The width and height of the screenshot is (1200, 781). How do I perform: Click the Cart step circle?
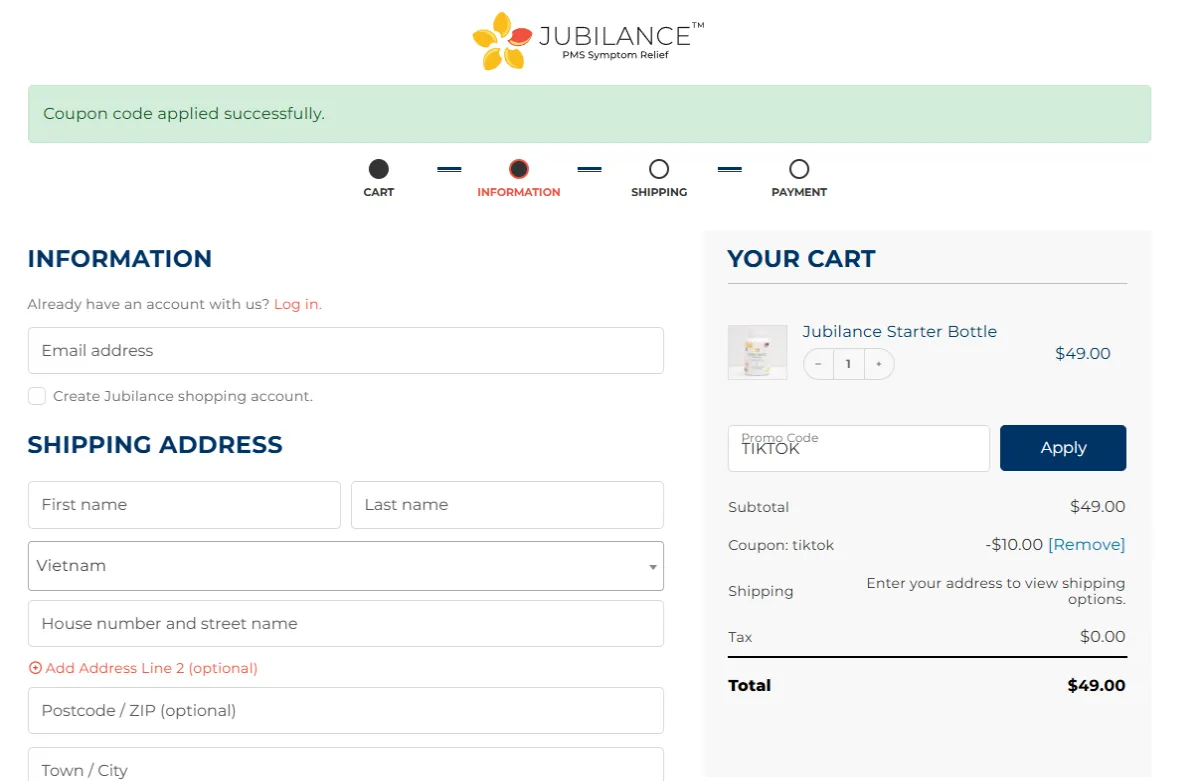point(378,169)
